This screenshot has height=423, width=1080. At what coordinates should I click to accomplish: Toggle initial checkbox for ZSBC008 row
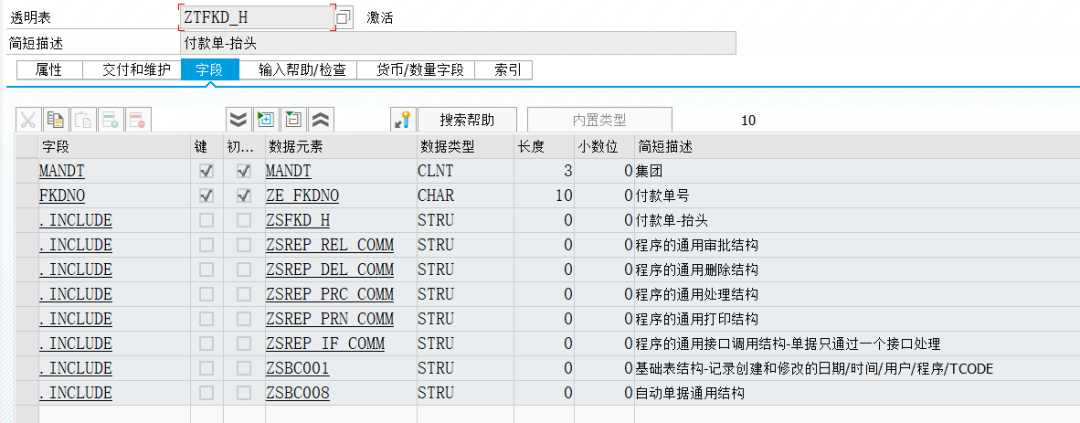244,393
